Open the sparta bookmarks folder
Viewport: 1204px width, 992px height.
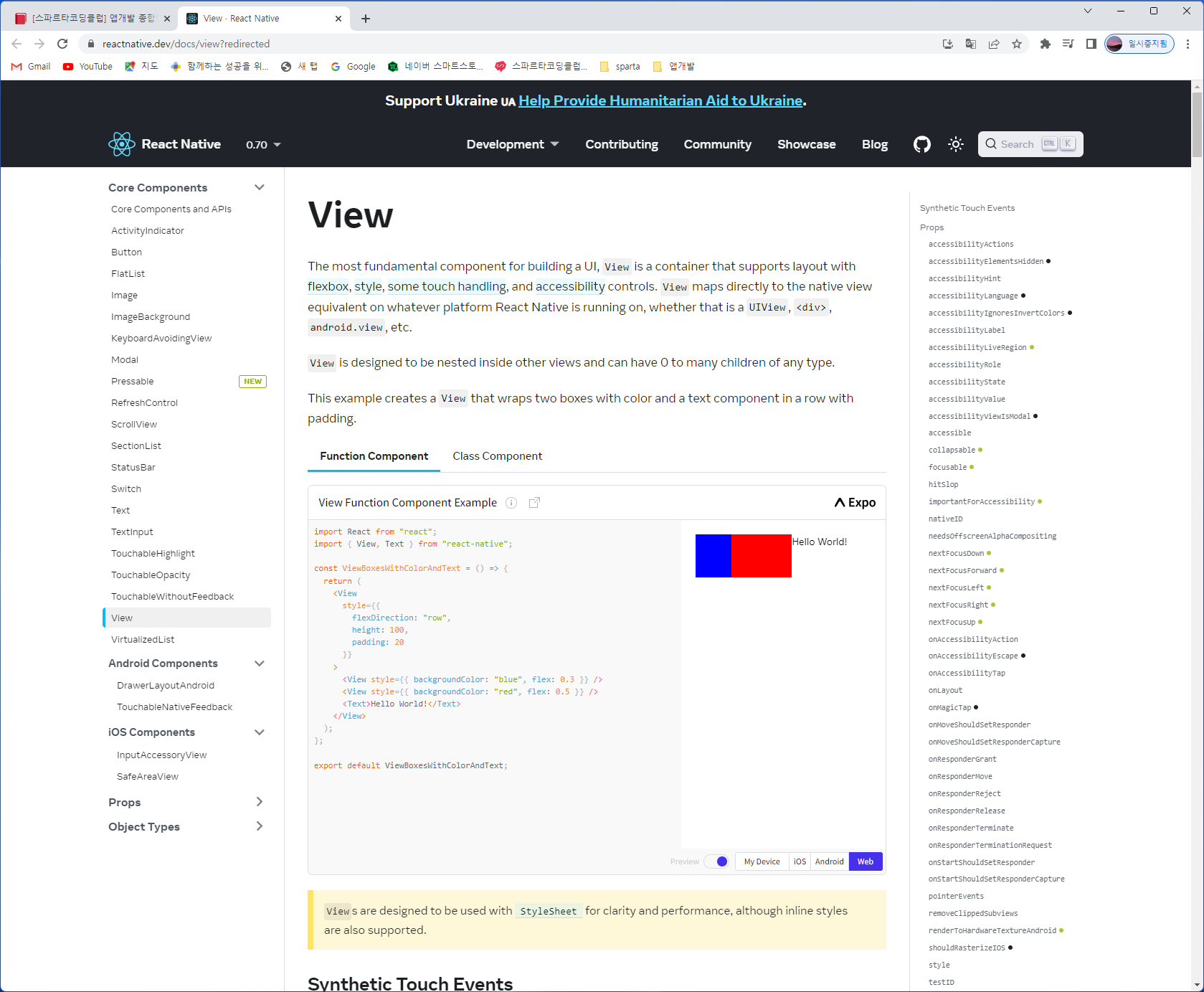[620, 67]
